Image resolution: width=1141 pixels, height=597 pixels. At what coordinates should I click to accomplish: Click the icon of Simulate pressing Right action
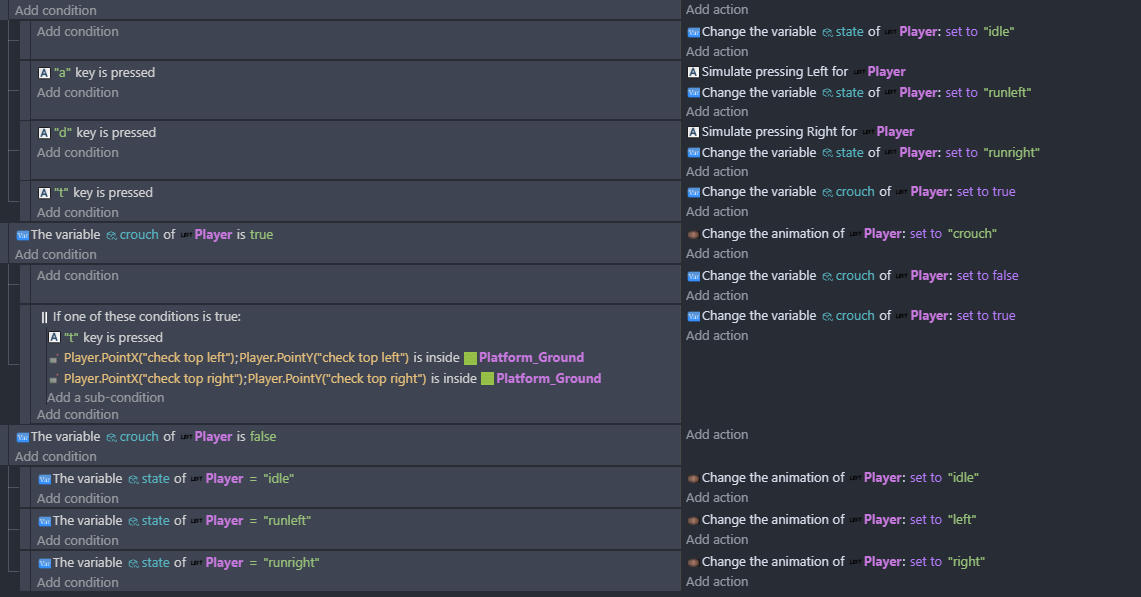(x=693, y=132)
